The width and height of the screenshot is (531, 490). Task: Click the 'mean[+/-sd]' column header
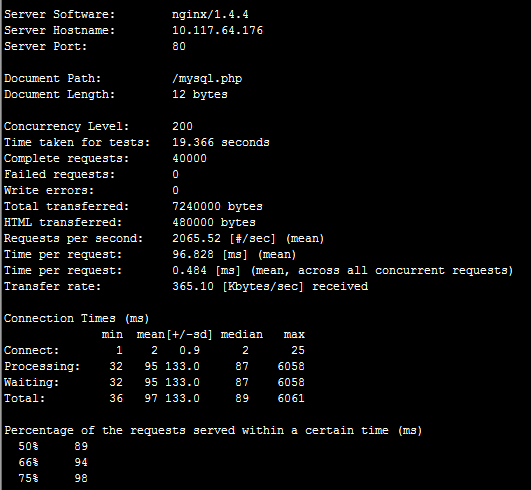click(174, 335)
